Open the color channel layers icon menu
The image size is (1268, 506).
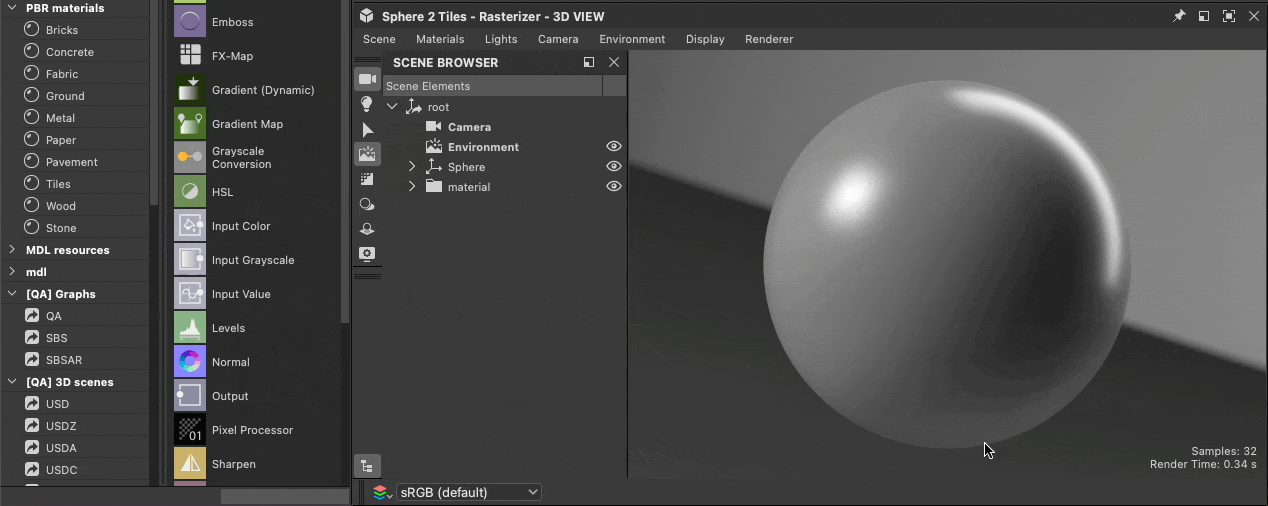(x=382, y=492)
